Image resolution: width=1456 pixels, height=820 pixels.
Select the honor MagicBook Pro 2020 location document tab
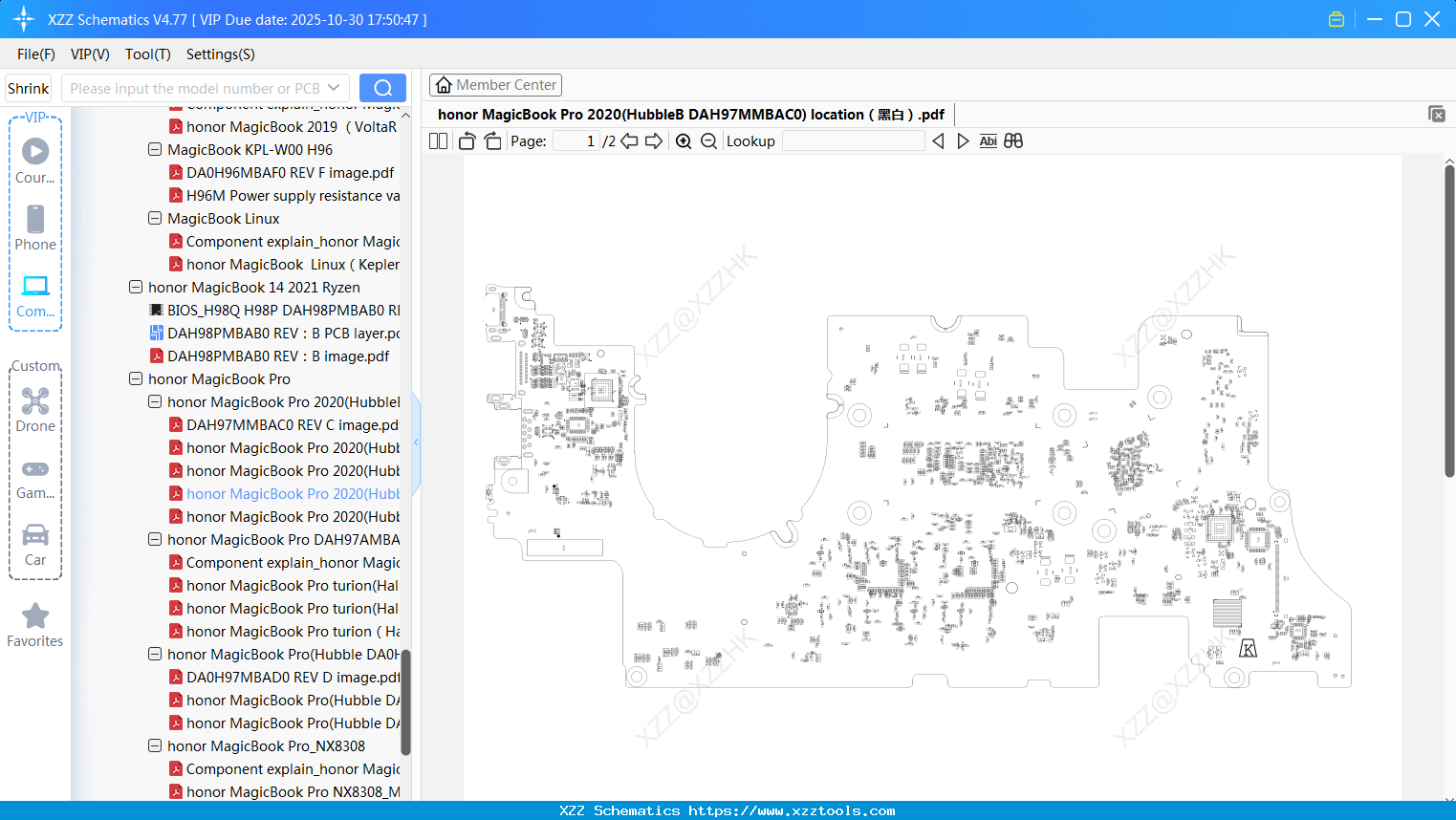coord(690,115)
